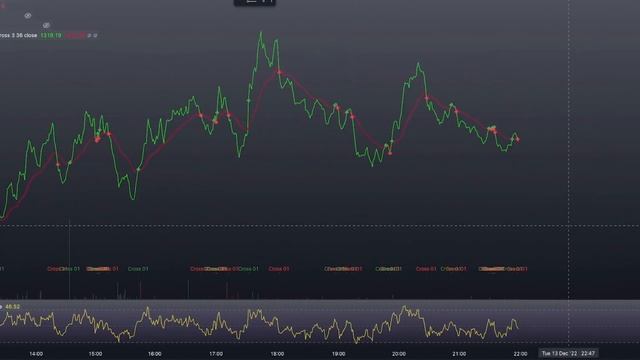
Task: Click the red Cross label below 18:00 peak
Action: point(279,269)
